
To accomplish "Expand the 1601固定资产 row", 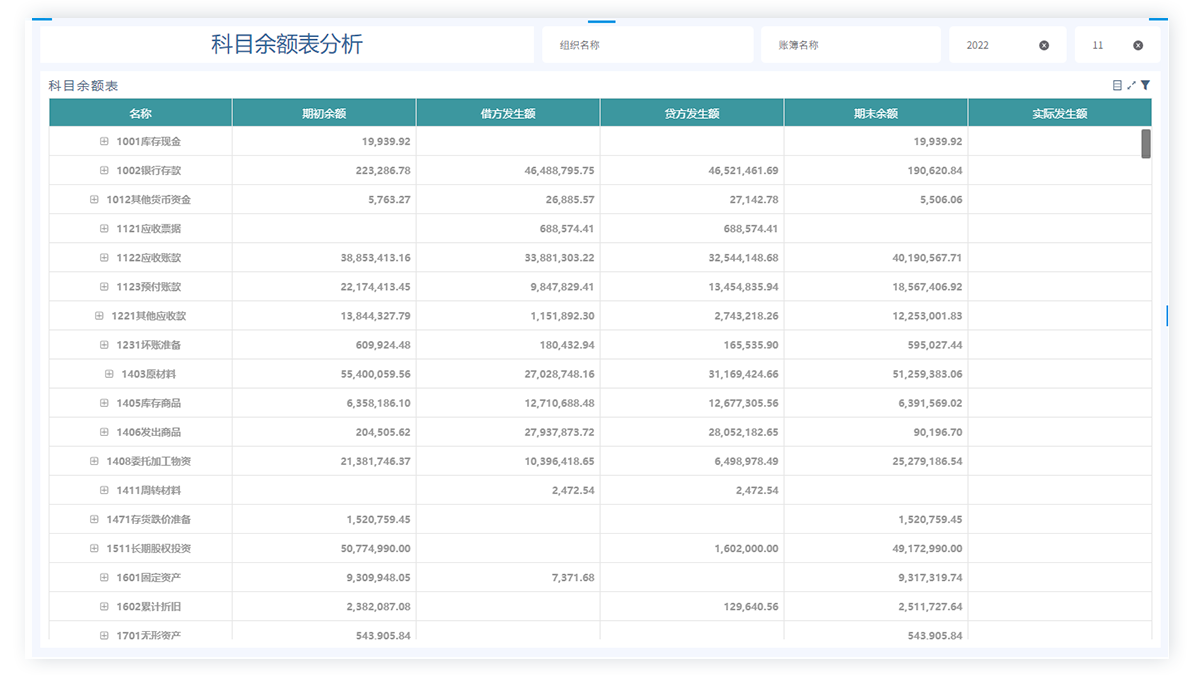I will point(104,577).
